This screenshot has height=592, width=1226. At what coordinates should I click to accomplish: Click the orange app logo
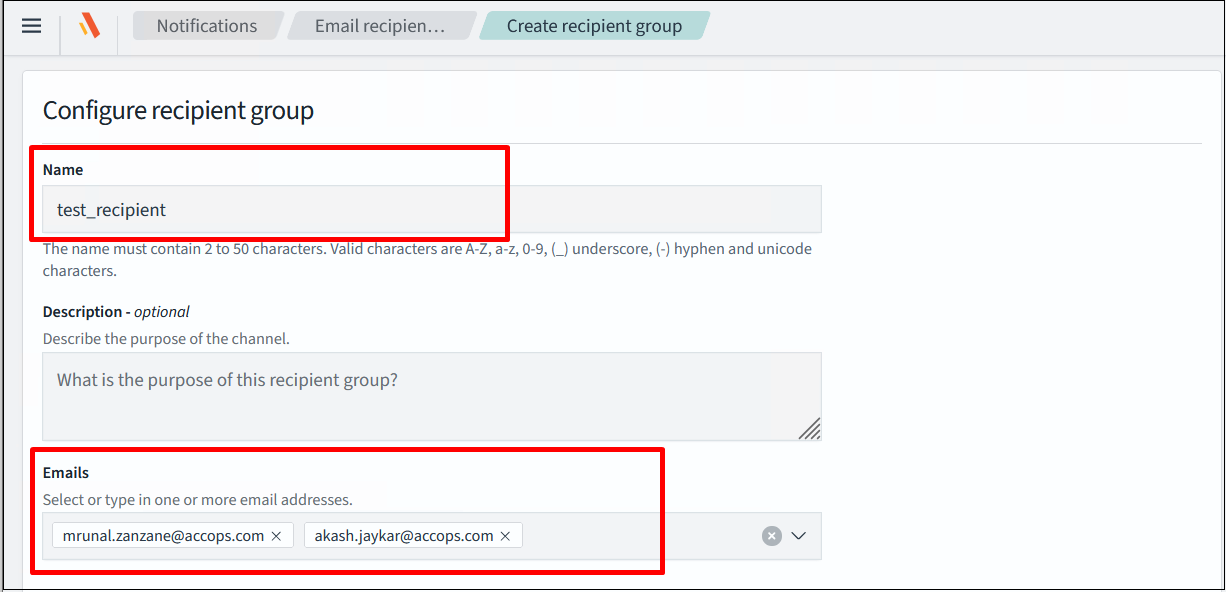[89, 26]
